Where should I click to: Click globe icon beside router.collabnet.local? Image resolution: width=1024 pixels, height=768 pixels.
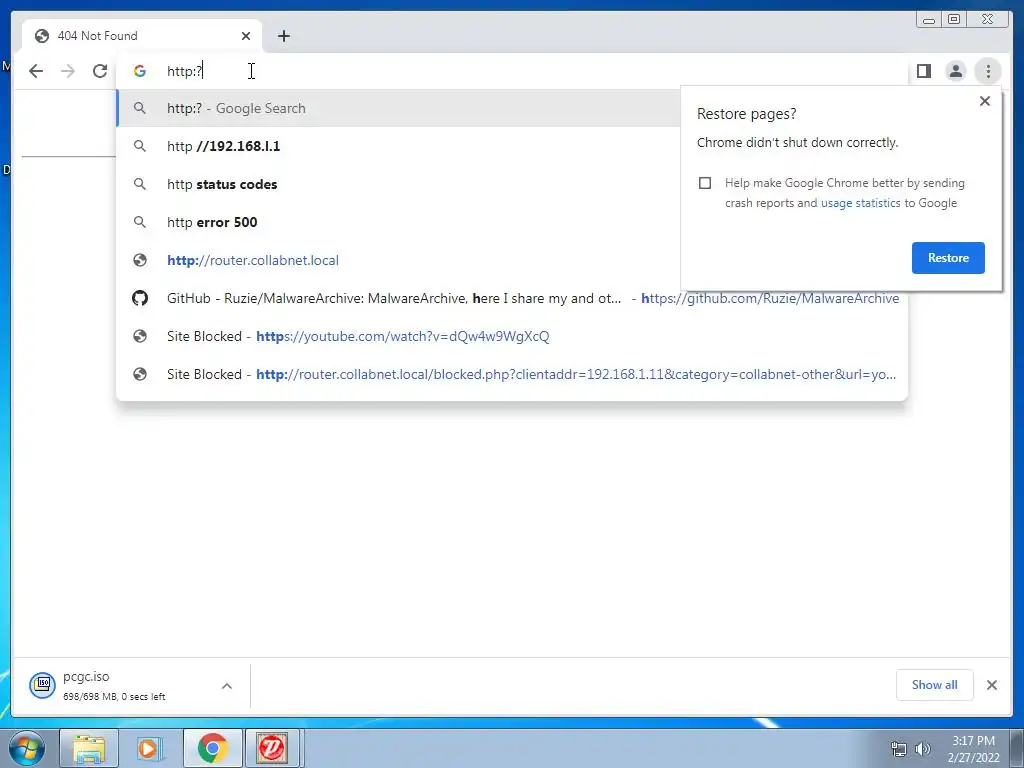tap(140, 260)
